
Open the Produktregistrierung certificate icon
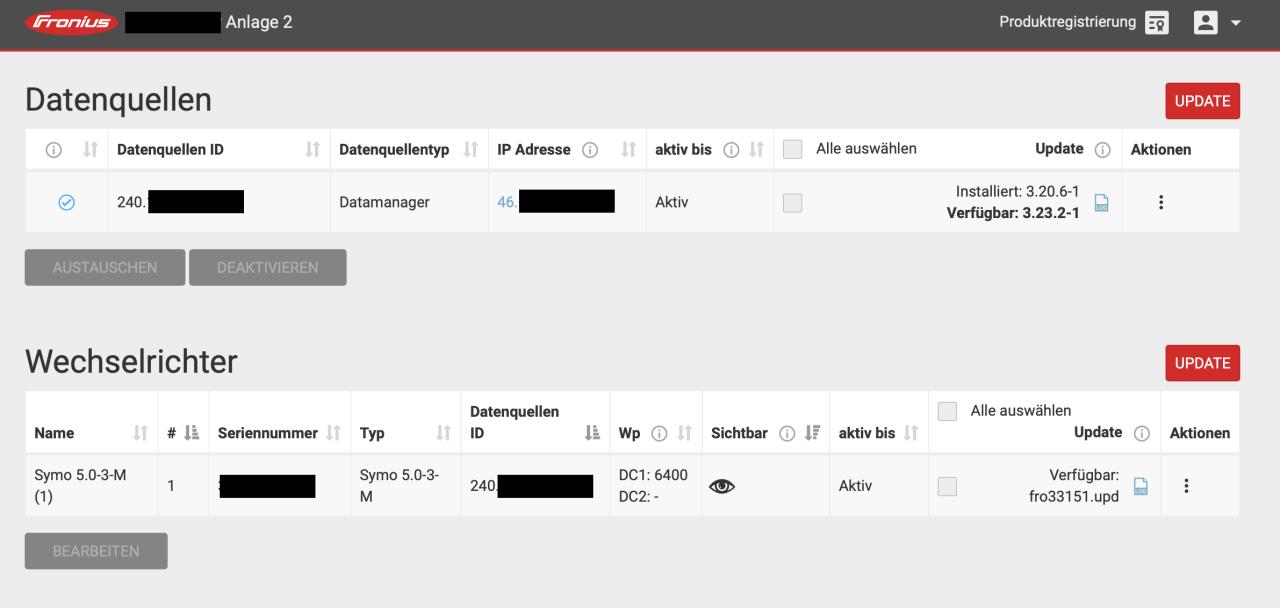(1157, 23)
